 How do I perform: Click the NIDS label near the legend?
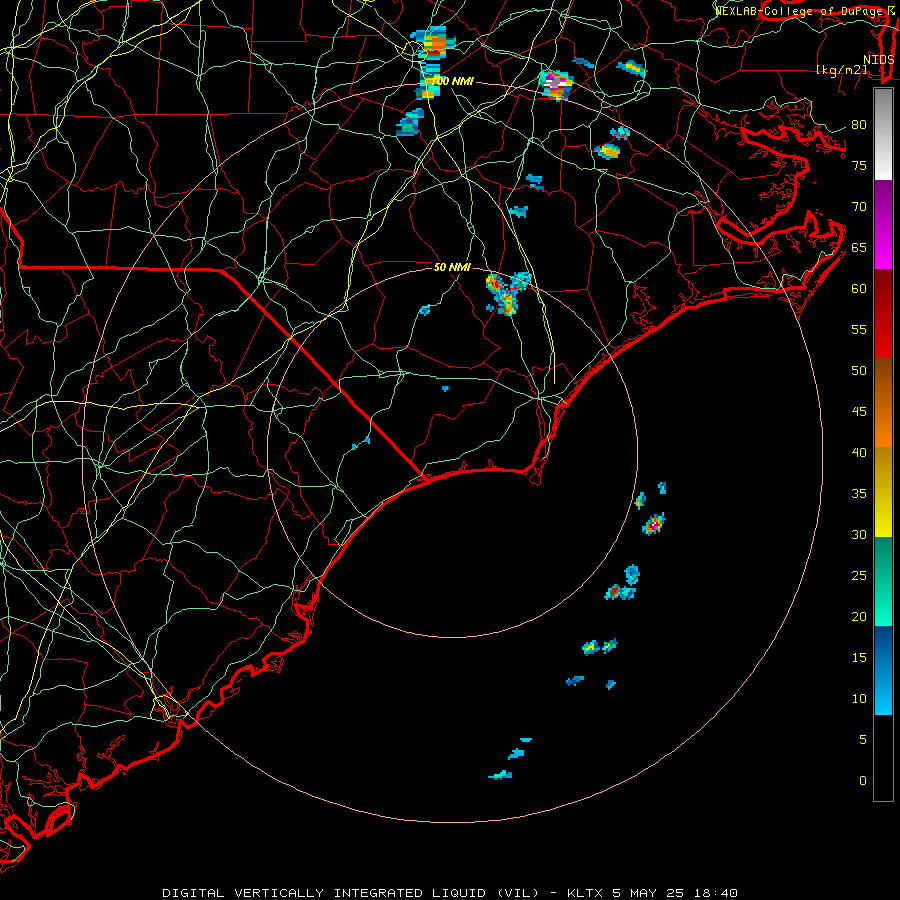[879, 59]
